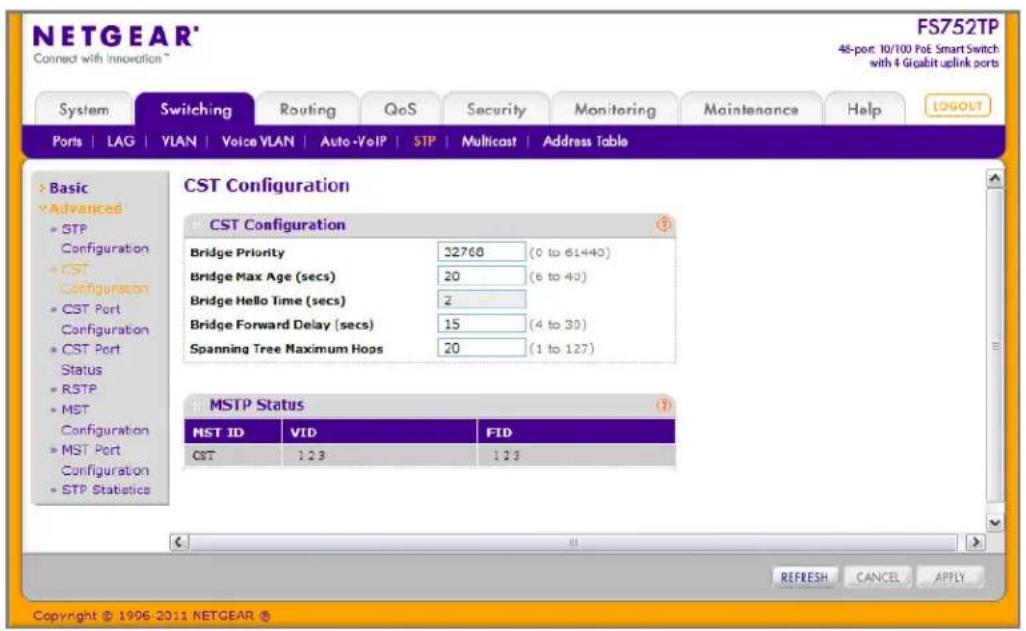The image size is (1026, 631).
Task: Open the Address Table submenu
Action: (585, 141)
